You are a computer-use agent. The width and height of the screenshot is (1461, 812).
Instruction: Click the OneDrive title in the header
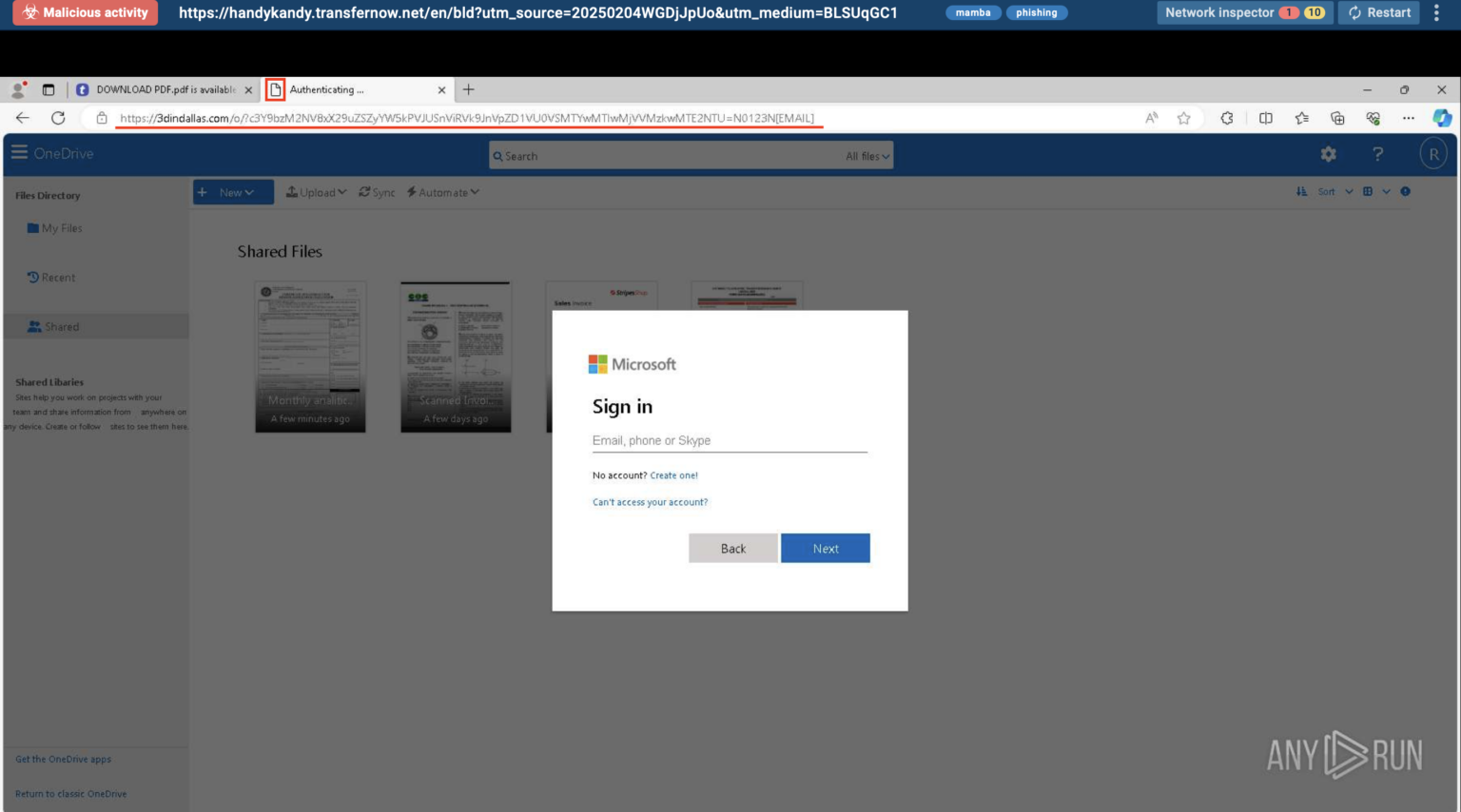pyautogui.click(x=64, y=153)
